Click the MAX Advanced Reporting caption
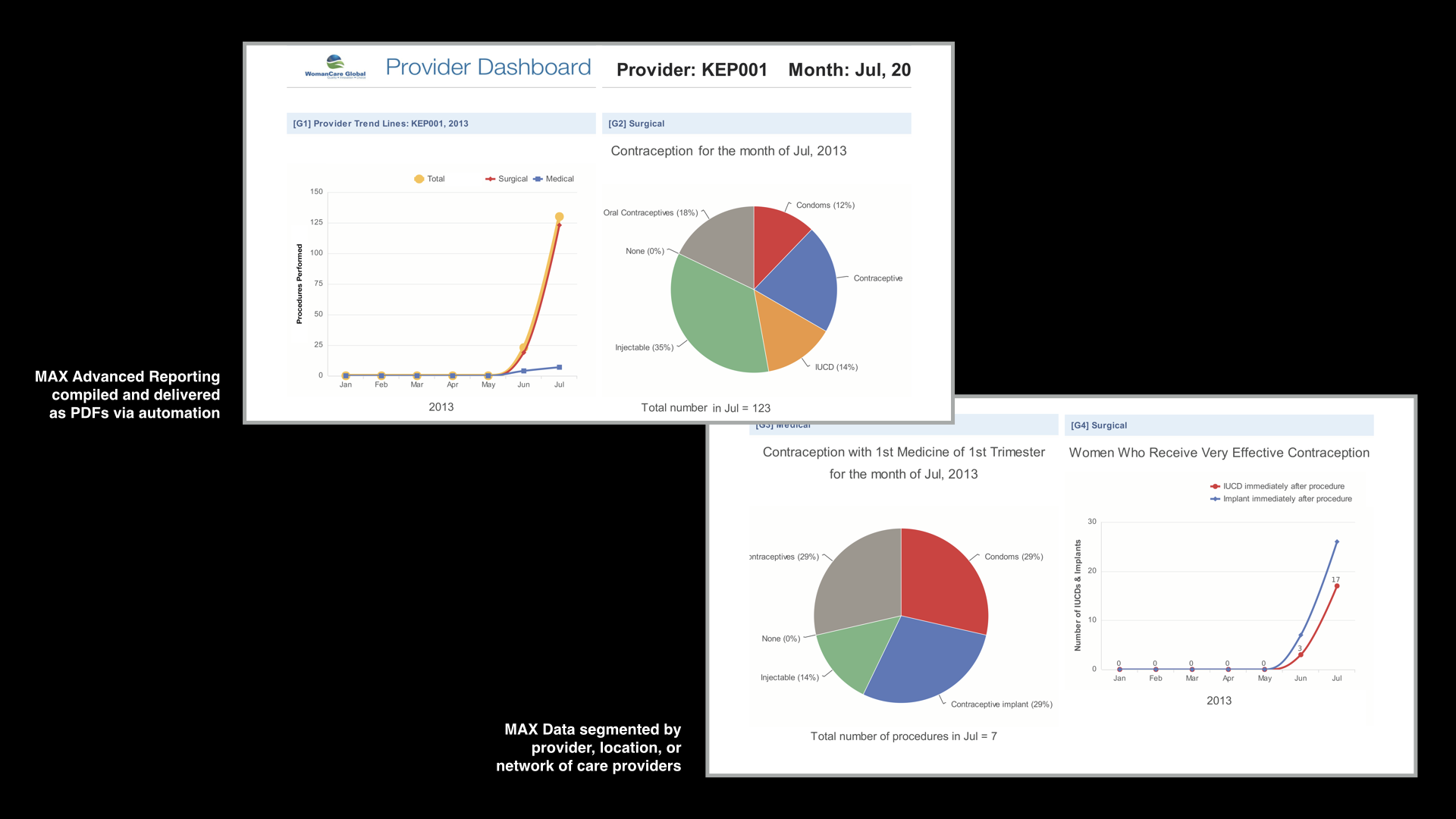The height and width of the screenshot is (819, 1456). coord(127,395)
